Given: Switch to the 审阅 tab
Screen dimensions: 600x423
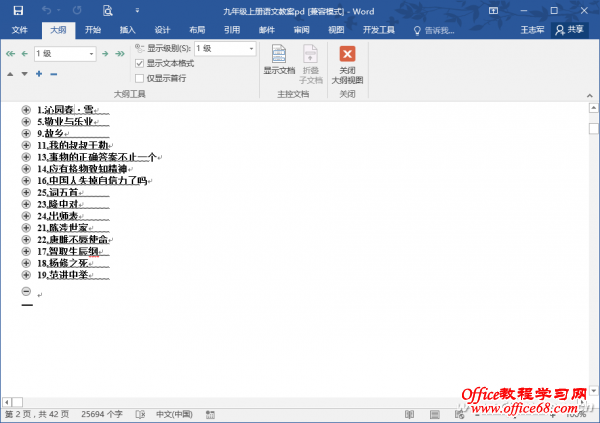Looking at the screenshot, I should [x=302, y=30].
